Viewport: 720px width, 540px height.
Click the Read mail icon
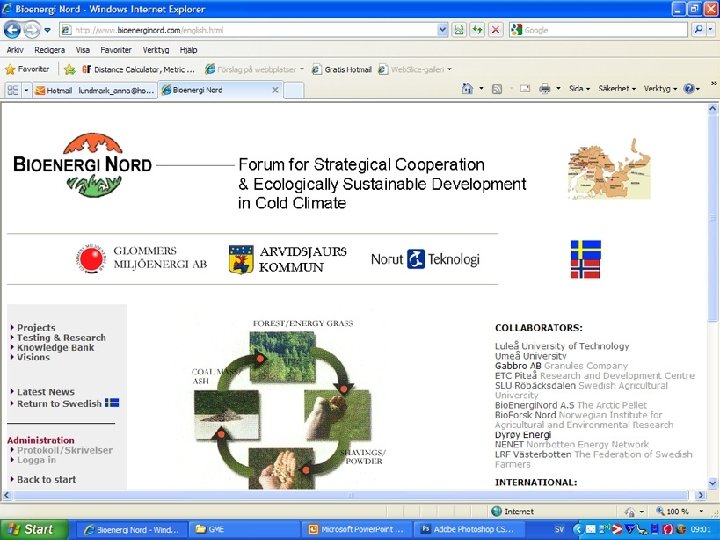click(x=525, y=89)
